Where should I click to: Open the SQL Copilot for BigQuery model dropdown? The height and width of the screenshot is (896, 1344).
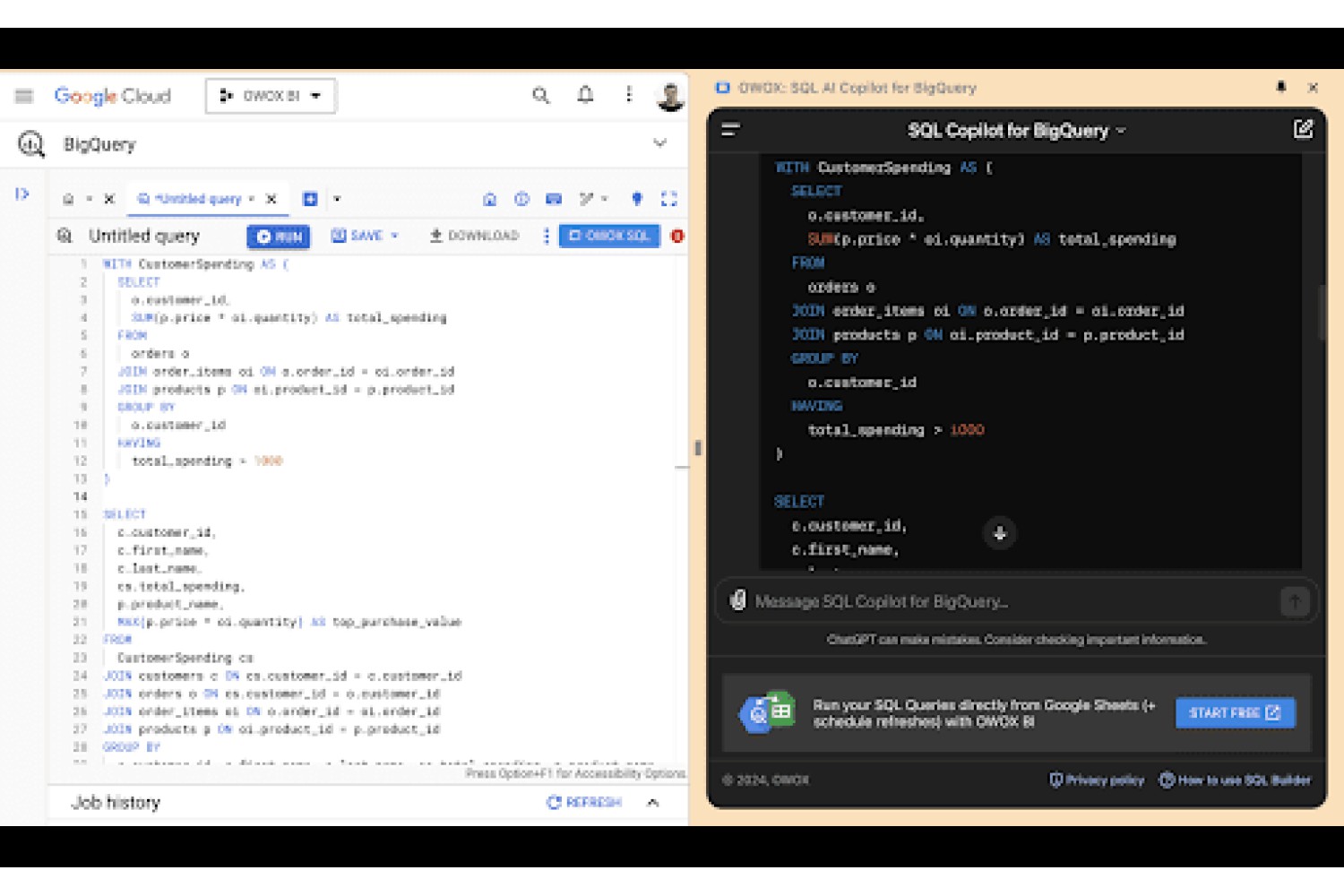click(1017, 131)
